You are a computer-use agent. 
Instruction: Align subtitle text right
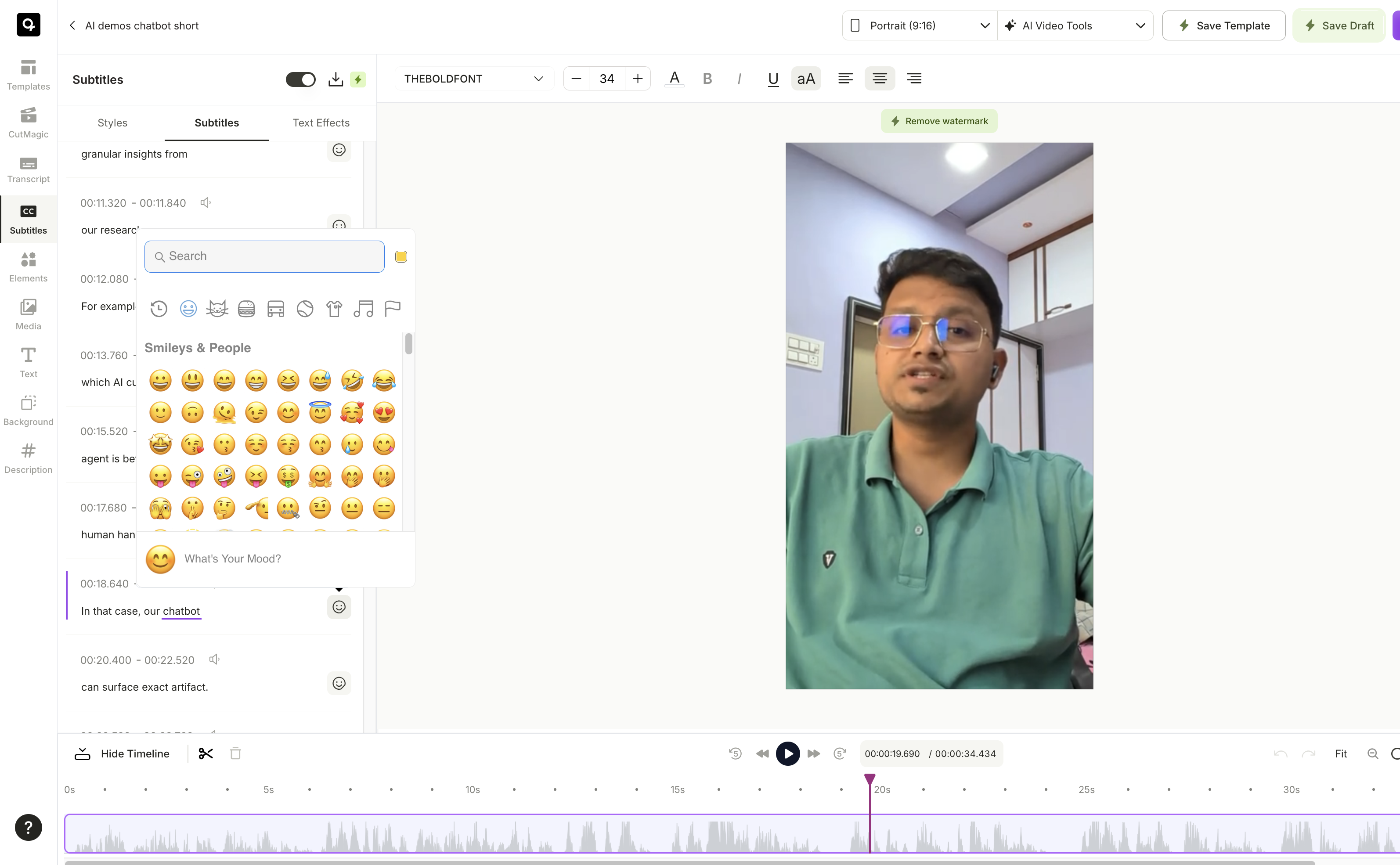(x=914, y=78)
